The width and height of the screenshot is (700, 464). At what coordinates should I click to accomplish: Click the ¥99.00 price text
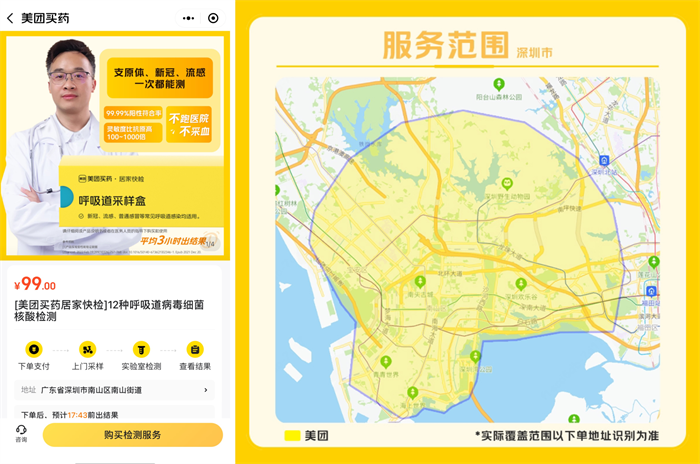click(35, 284)
